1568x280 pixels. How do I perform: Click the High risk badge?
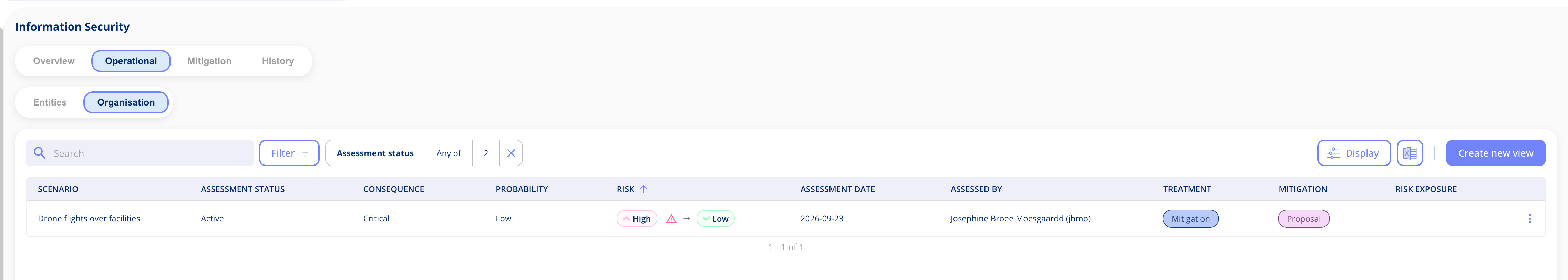(x=636, y=219)
